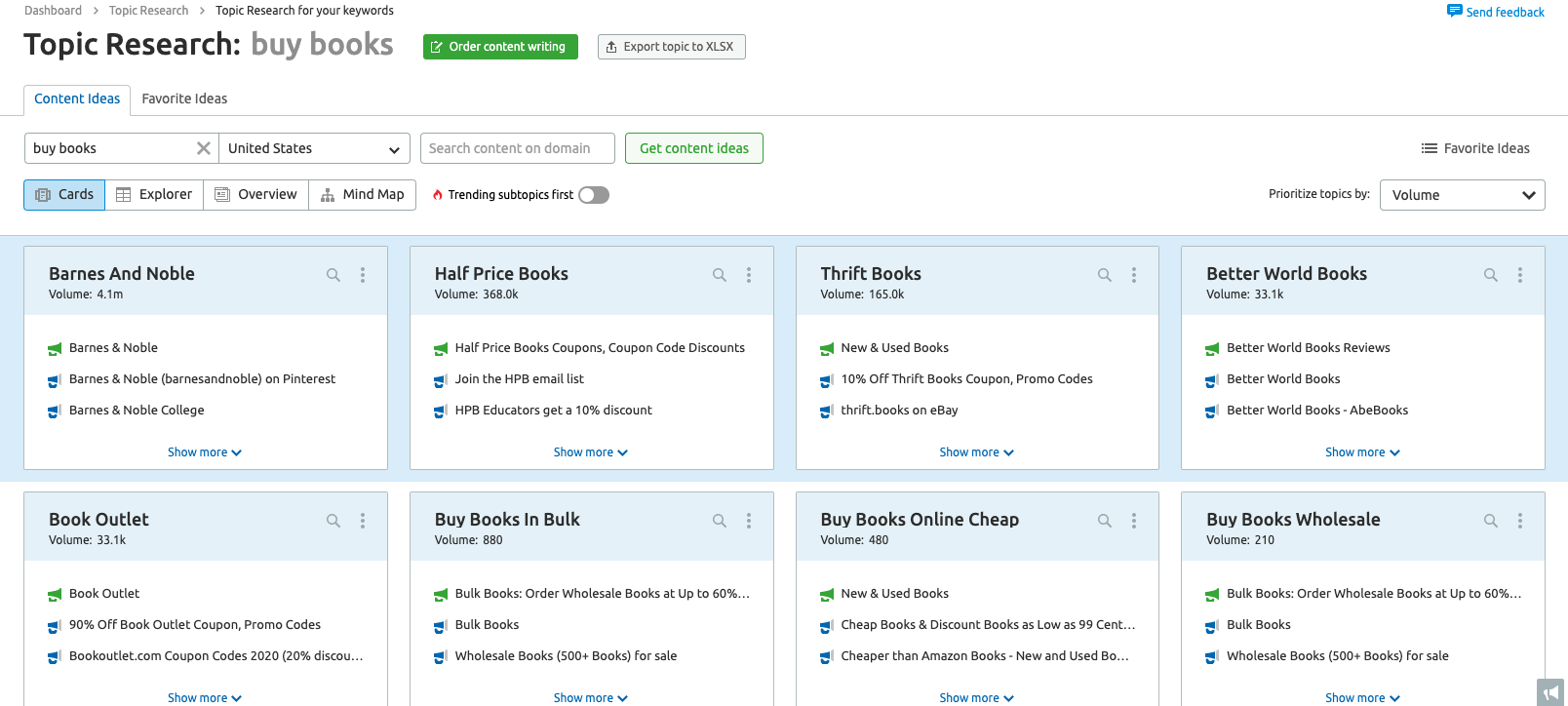Click the Get content ideas button
Image resolution: width=1568 pixels, height=706 pixels.
pos(694,148)
